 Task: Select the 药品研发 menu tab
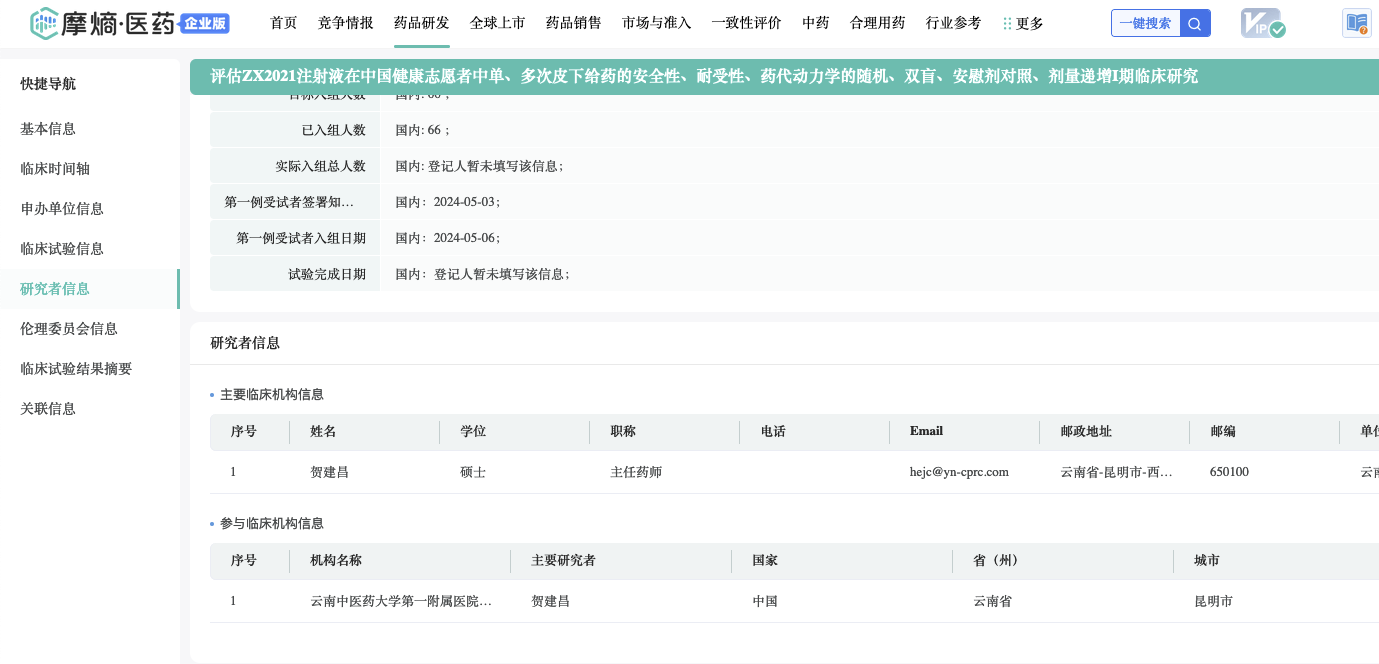pos(421,23)
